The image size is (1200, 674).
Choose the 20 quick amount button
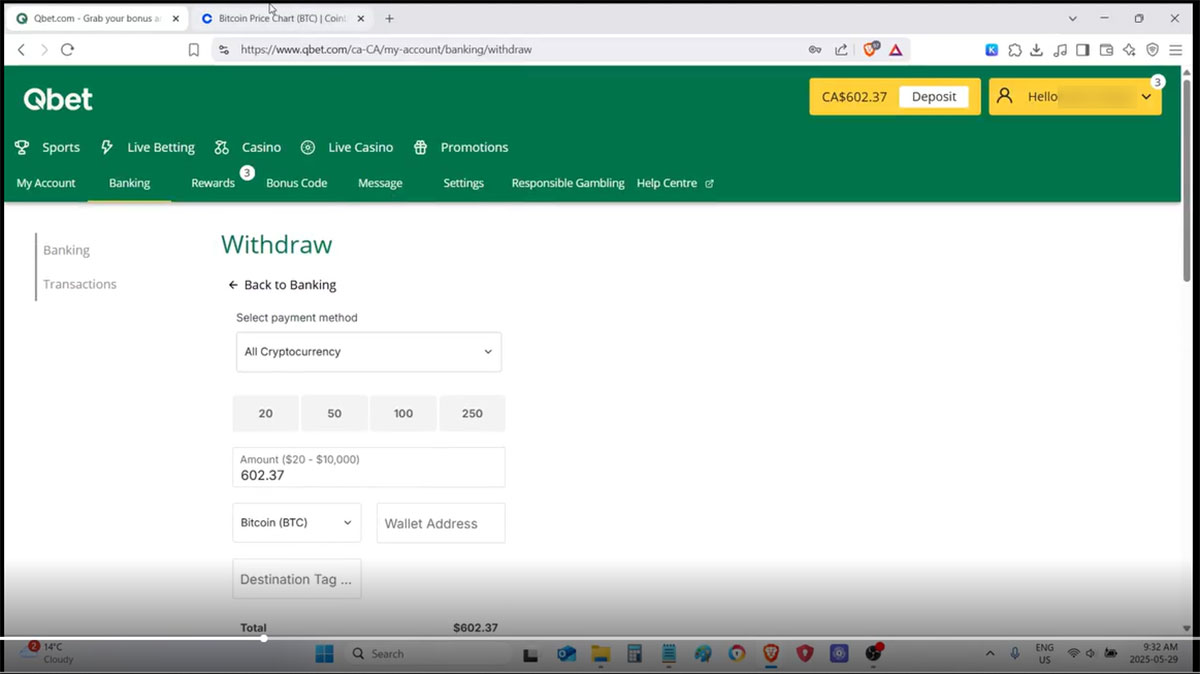pos(266,413)
